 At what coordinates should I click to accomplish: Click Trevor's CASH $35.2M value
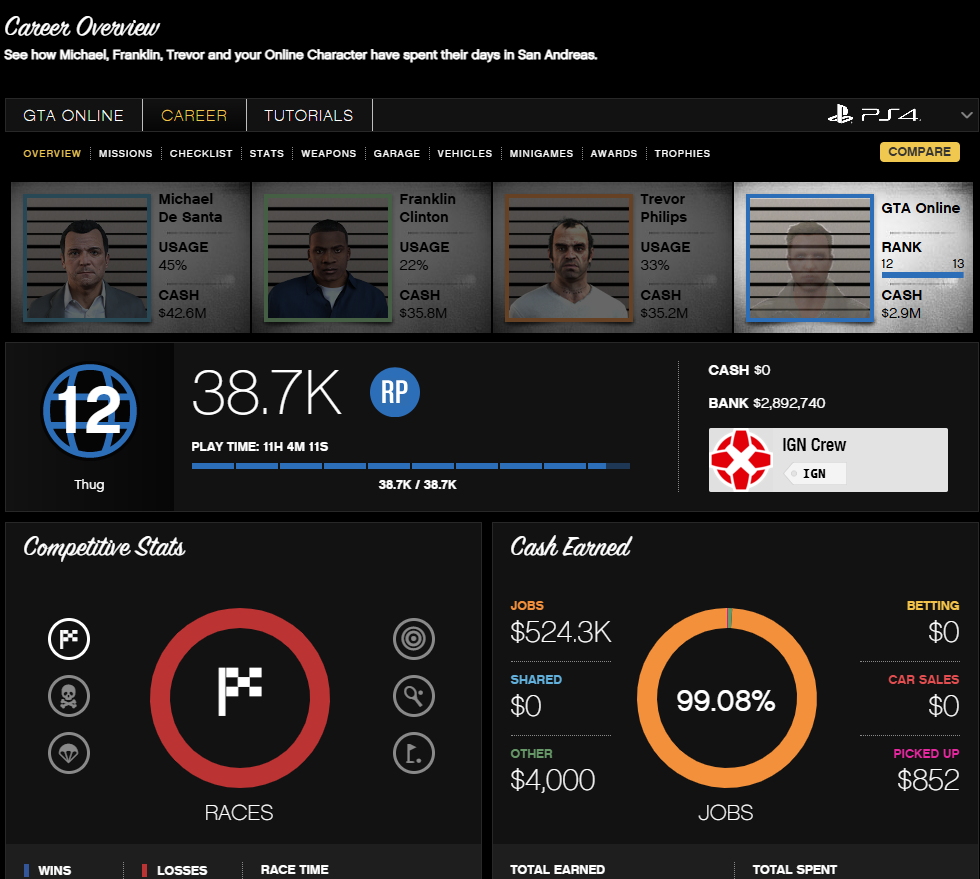coord(664,313)
